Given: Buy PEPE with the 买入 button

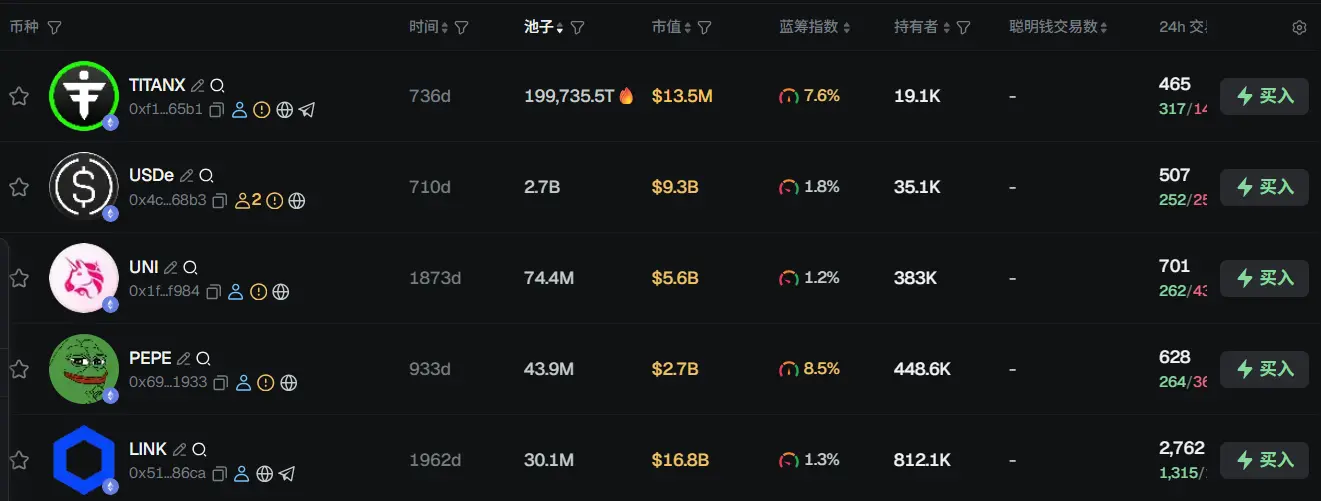Looking at the screenshot, I should tap(1264, 370).
